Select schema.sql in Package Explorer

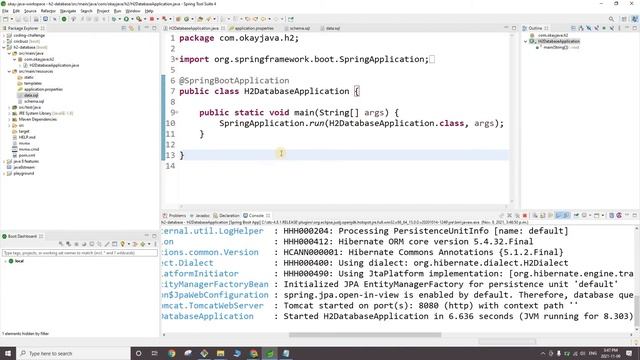pyautogui.click(x=33, y=101)
